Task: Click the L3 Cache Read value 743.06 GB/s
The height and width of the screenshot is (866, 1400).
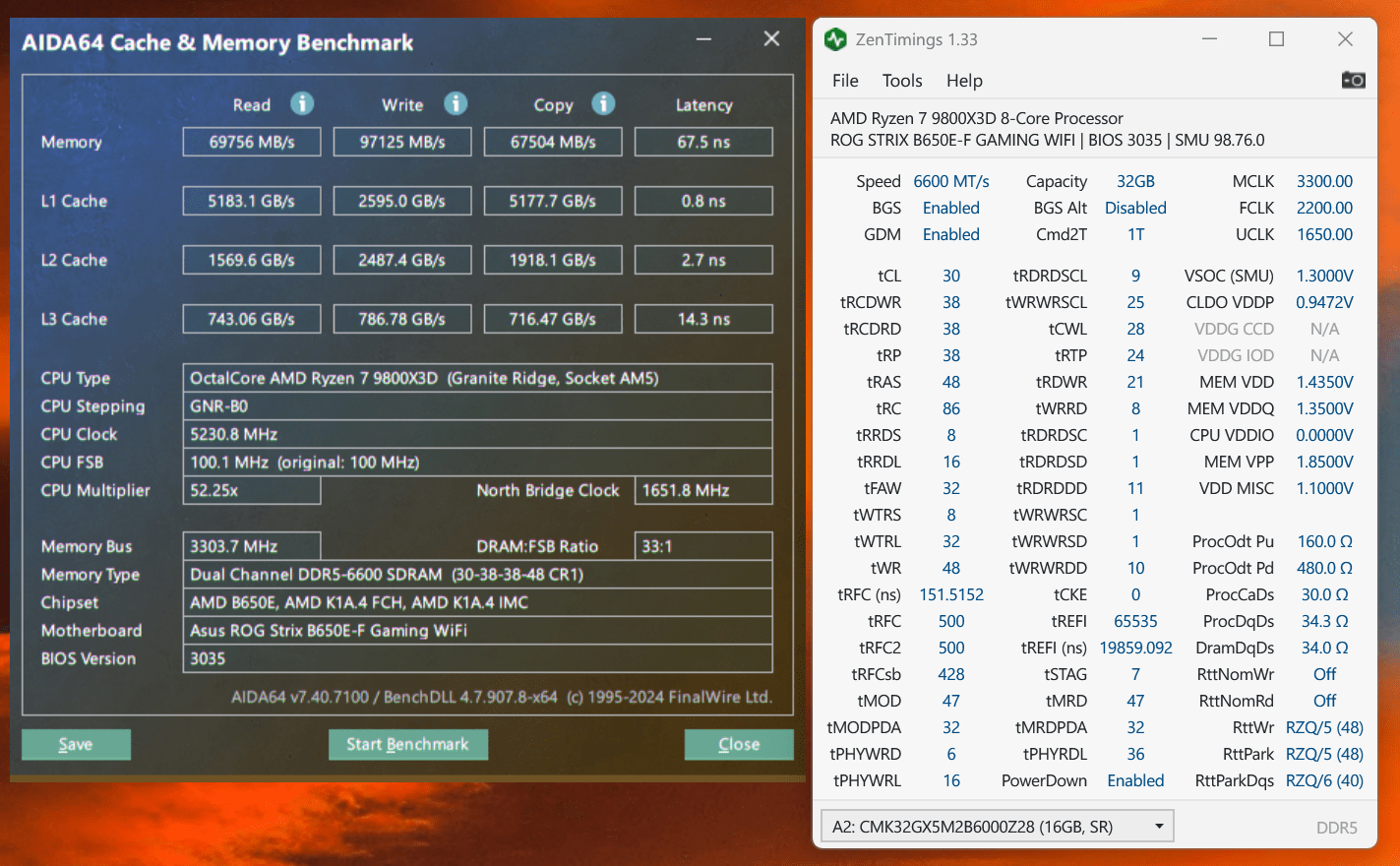Action: coord(252,319)
